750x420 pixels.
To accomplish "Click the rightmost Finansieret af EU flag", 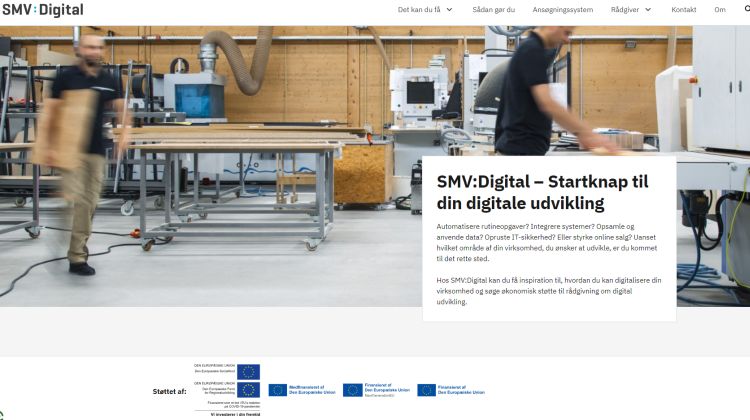I will point(427,390).
